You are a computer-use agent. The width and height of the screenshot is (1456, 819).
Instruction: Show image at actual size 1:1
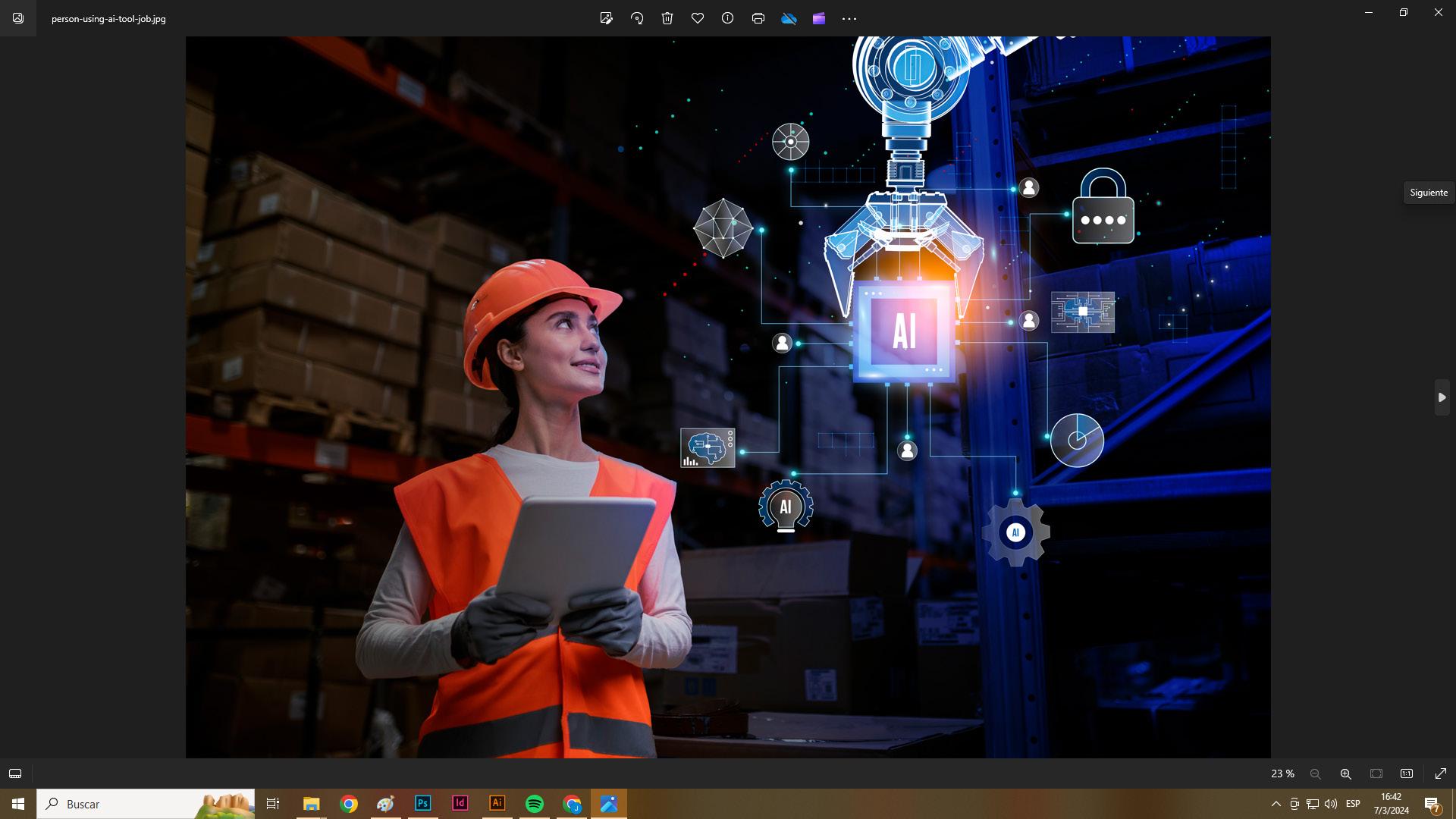point(1407,773)
